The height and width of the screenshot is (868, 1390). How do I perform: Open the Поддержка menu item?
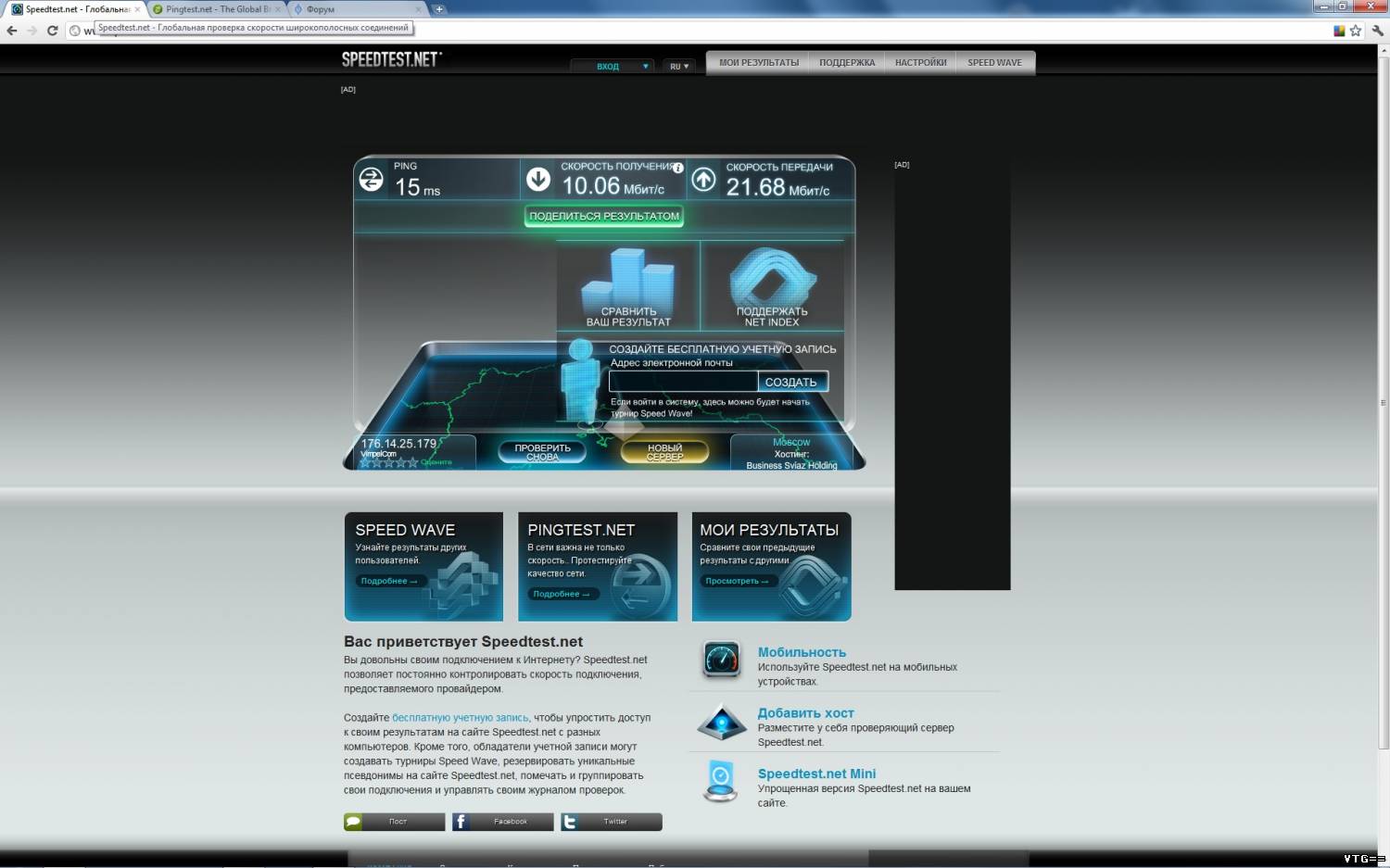(847, 63)
